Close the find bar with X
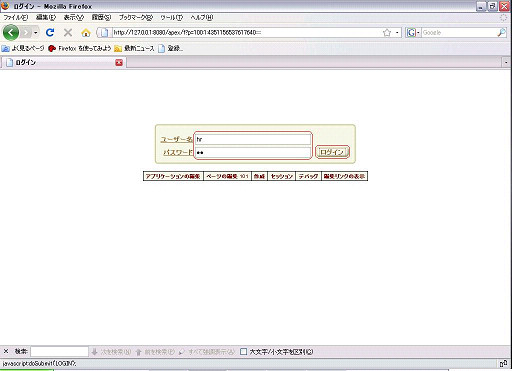Screen dimensions: 512x371 click(x=6, y=351)
